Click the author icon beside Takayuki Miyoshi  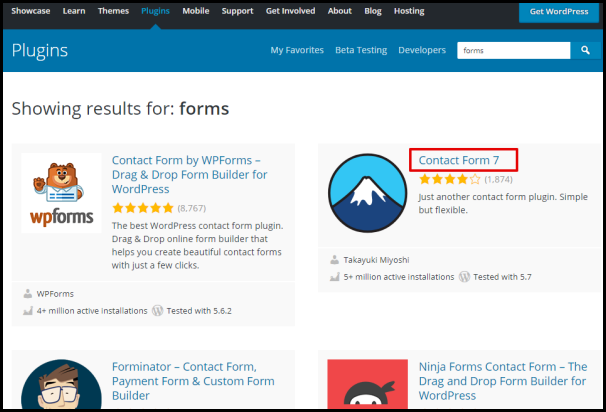click(335, 260)
